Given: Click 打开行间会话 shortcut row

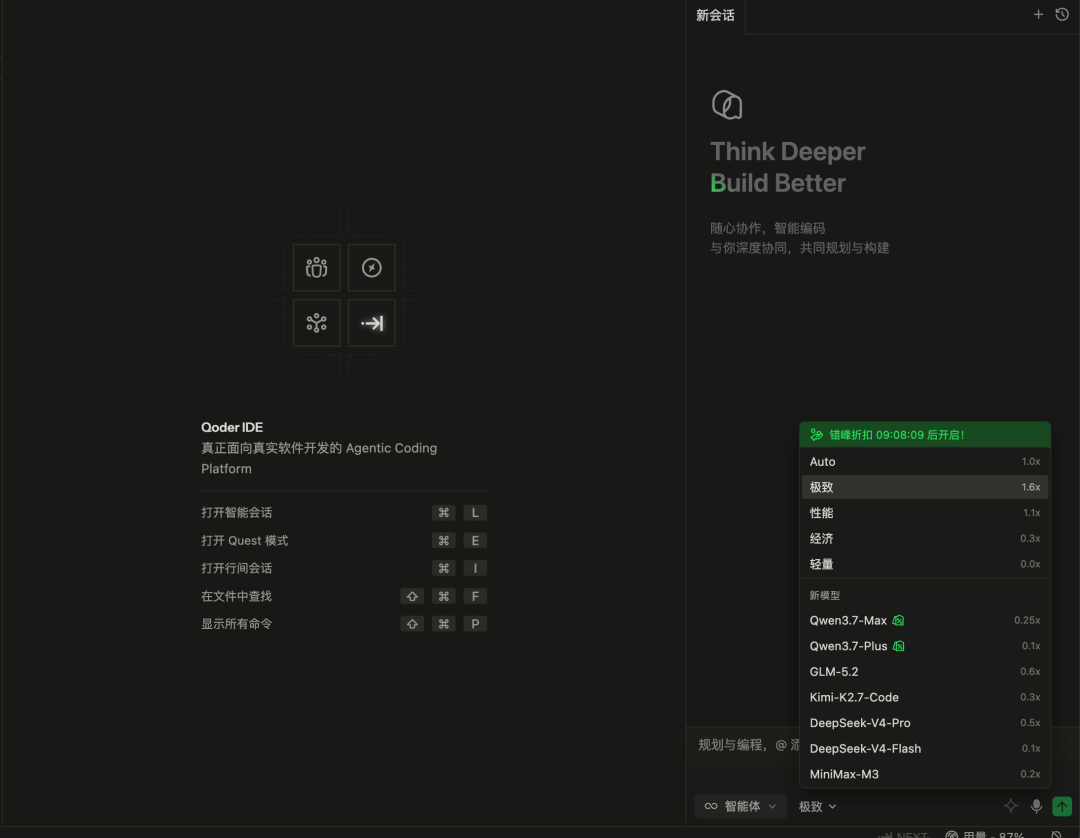Looking at the screenshot, I should [x=344, y=568].
